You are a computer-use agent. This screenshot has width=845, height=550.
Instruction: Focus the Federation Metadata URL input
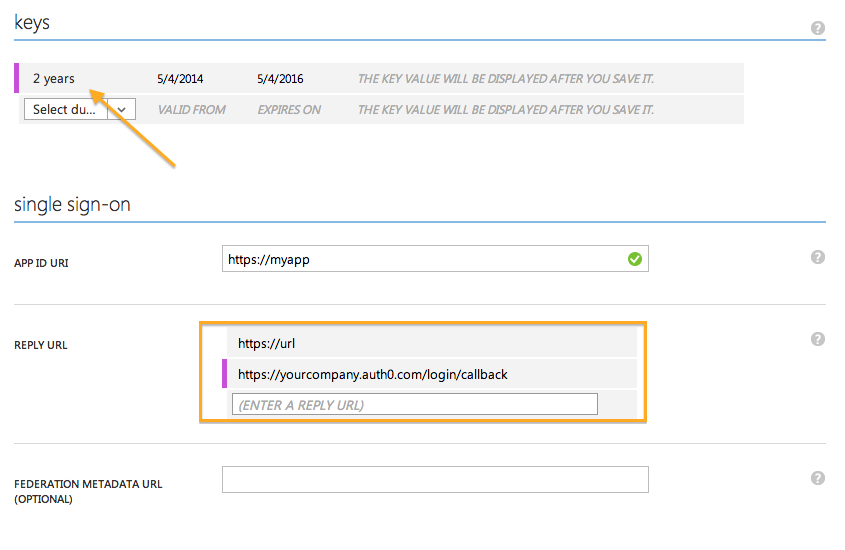(x=435, y=480)
